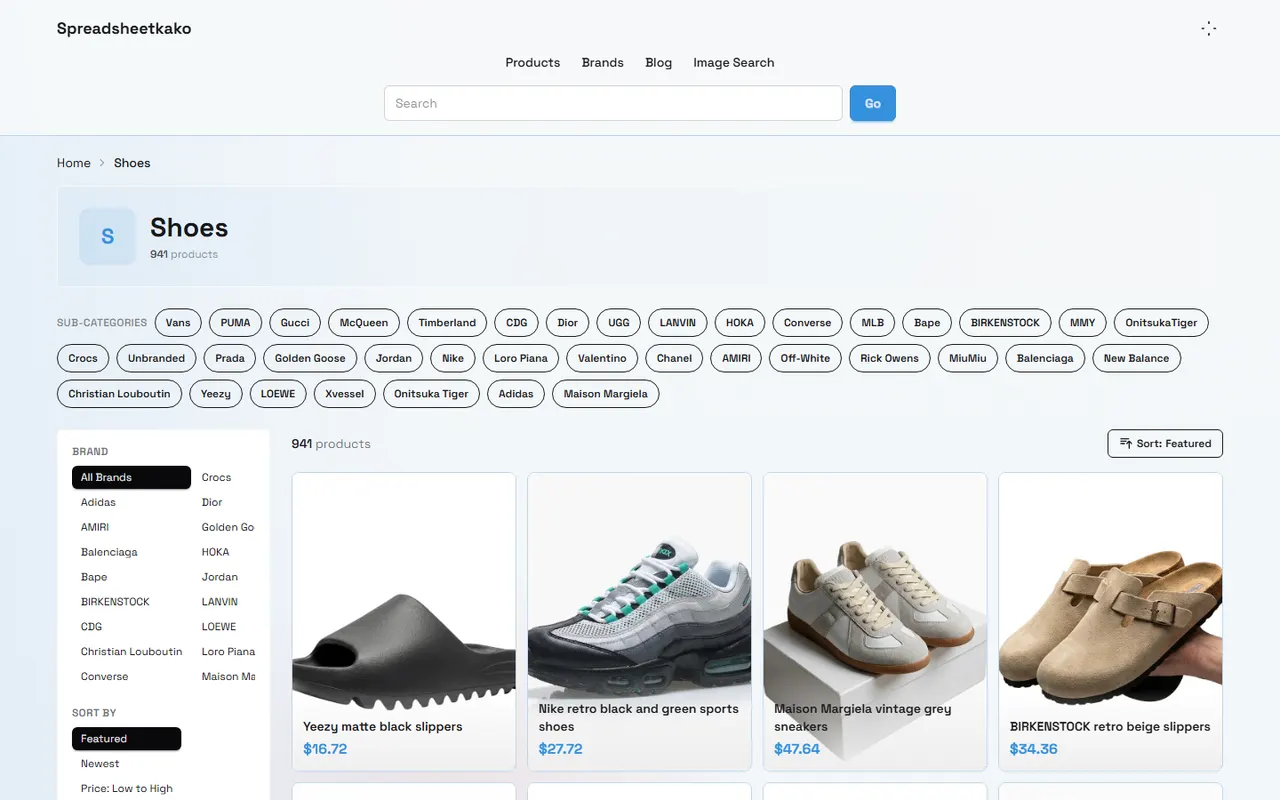Select the New Balance sub-category
The height and width of the screenshot is (800, 1280).
1136,358
